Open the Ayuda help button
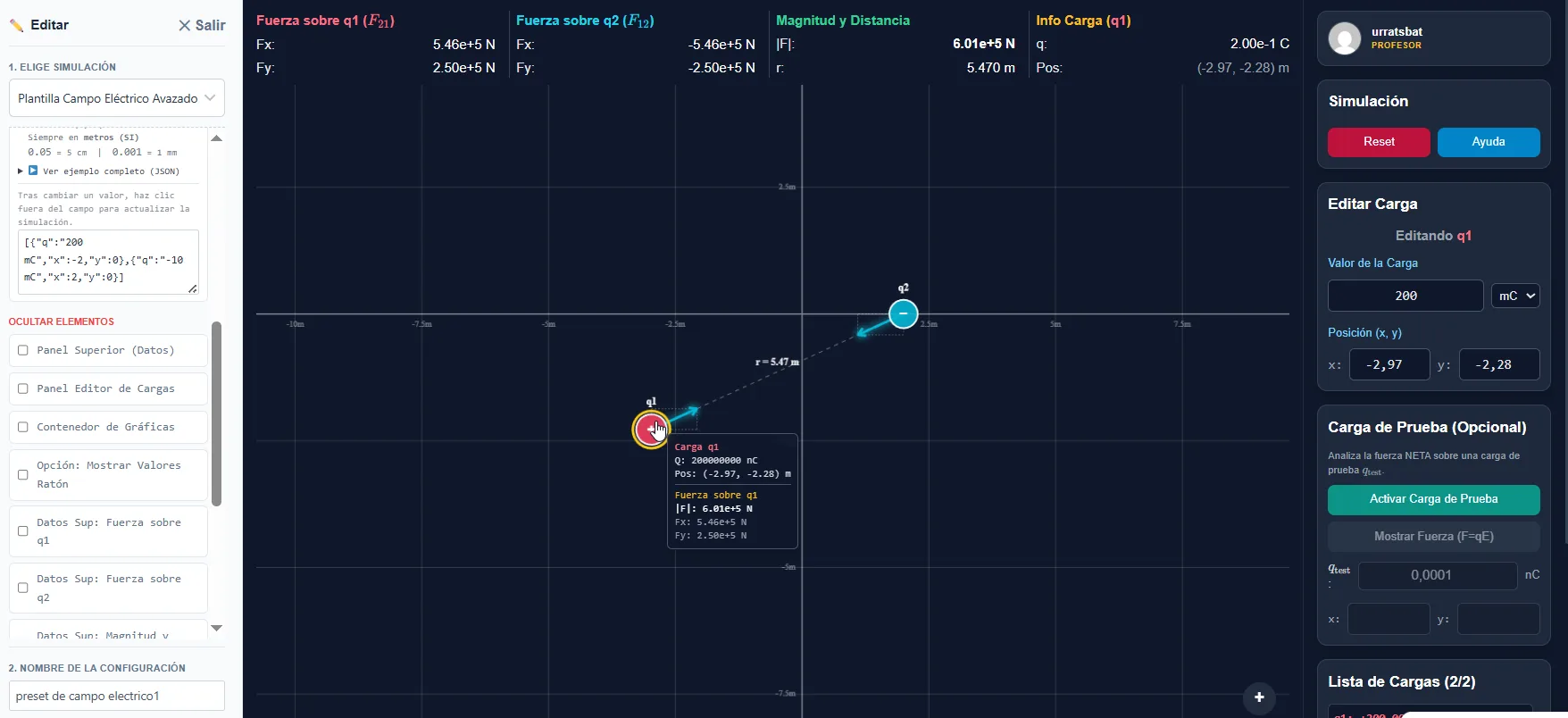The height and width of the screenshot is (718, 1568). point(1489,142)
